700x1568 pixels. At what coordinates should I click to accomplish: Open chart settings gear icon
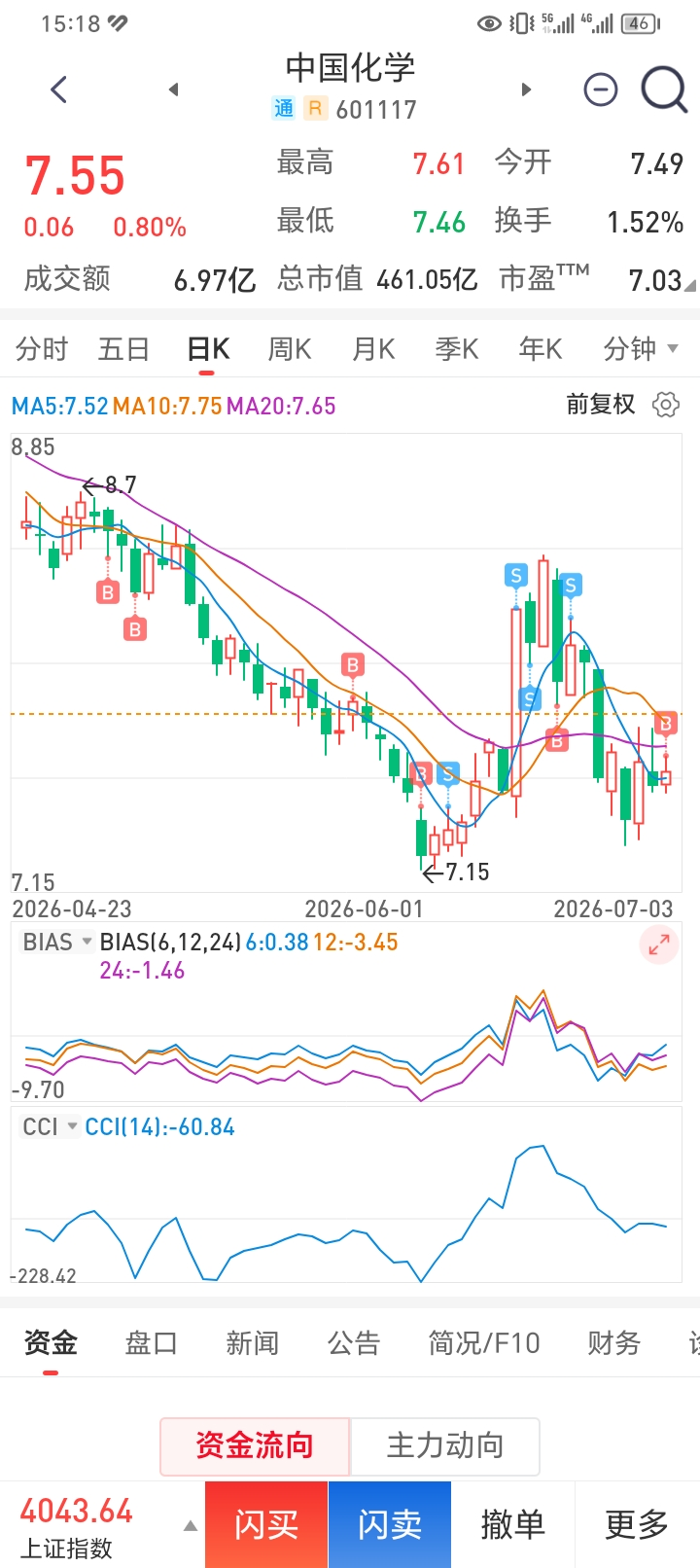[x=666, y=405]
